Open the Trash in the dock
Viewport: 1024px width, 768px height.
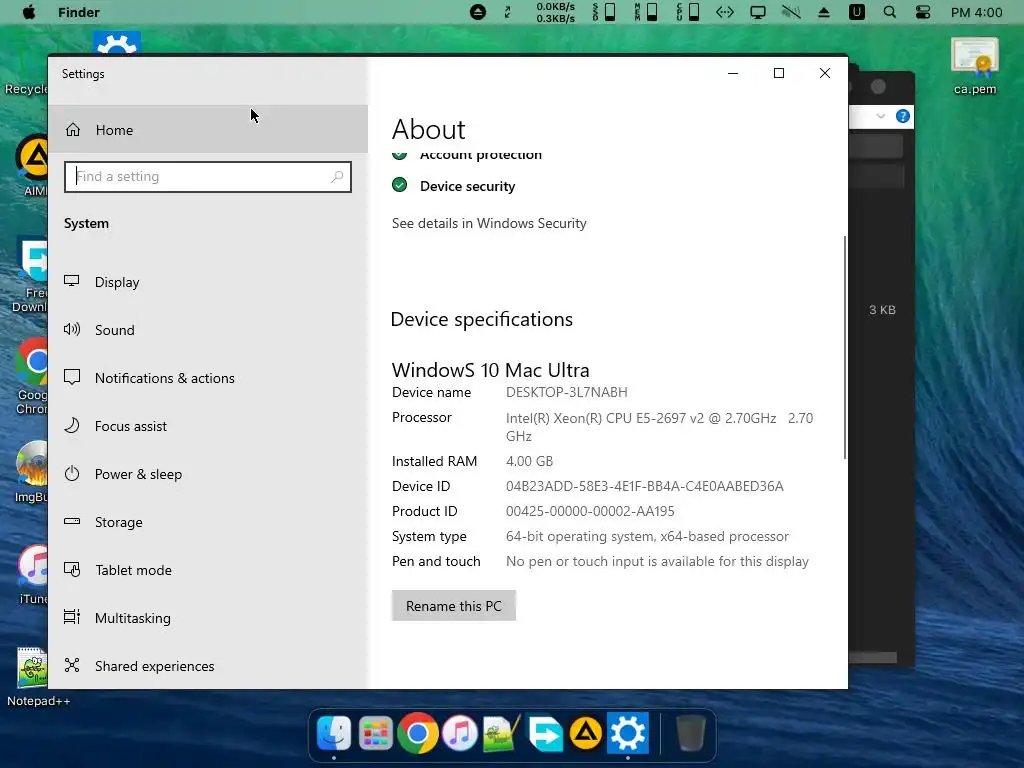click(x=690, y=733)
